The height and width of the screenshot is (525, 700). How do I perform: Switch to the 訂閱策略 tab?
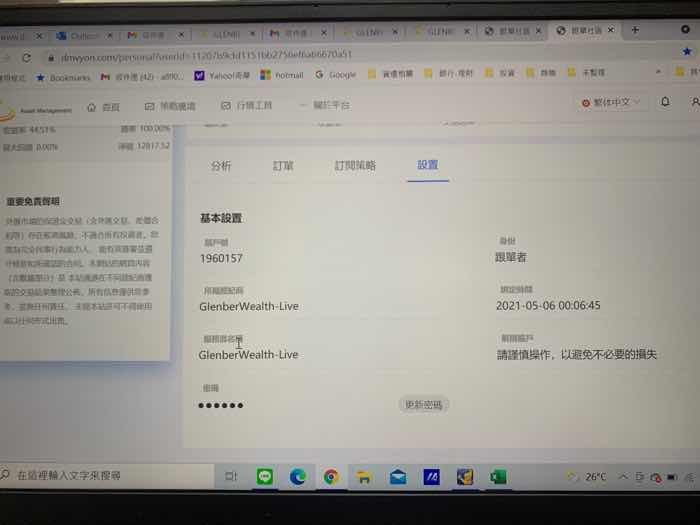tap(355, 165)
